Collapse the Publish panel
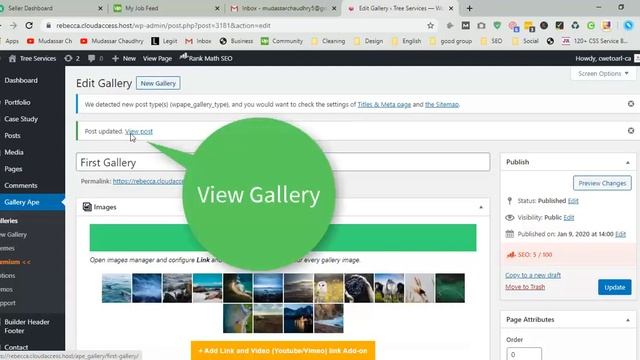Viewport: 640px width, 360px height. pyautogui.click(x=628, y=162)
